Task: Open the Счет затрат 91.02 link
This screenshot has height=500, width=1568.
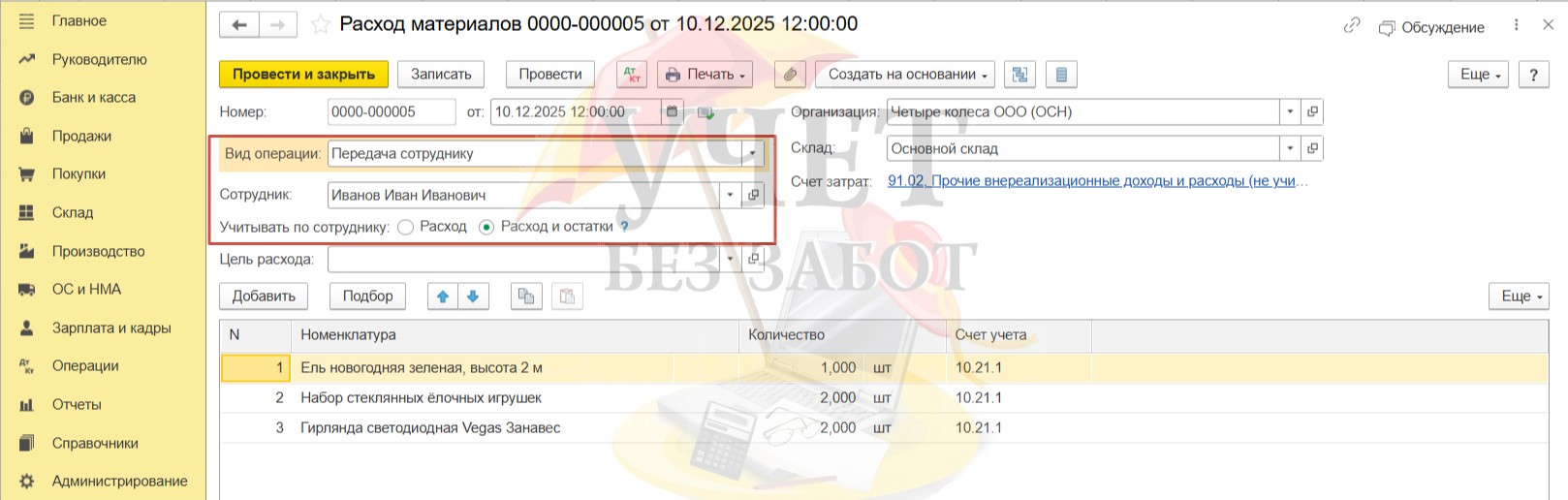Action: (1097, 181)
